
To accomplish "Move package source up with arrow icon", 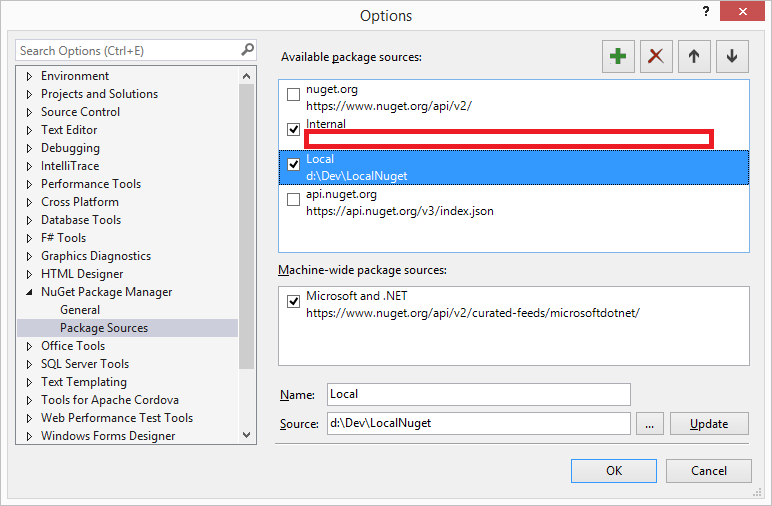I will (694, 57).
